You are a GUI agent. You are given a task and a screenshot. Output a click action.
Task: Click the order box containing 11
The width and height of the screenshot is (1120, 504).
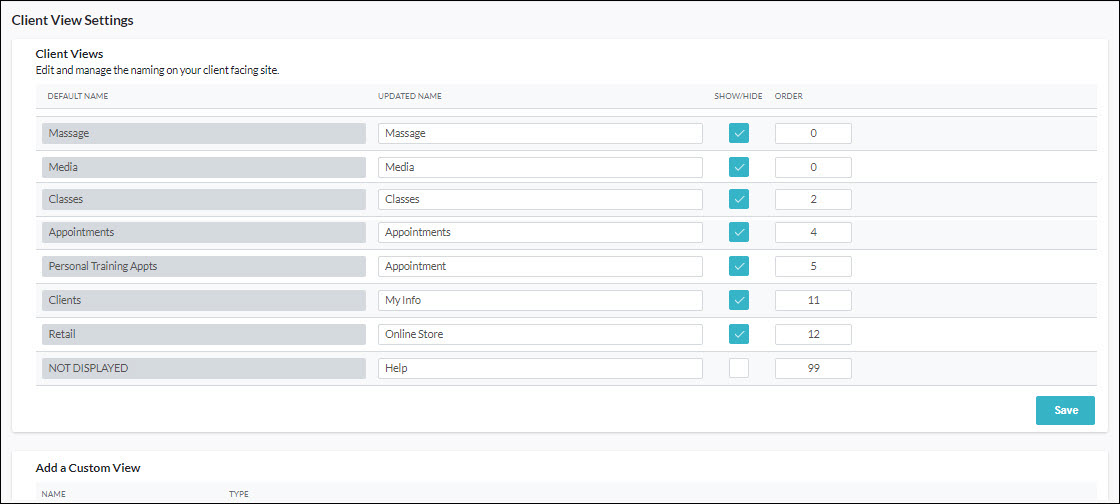(x=813, y=300)
